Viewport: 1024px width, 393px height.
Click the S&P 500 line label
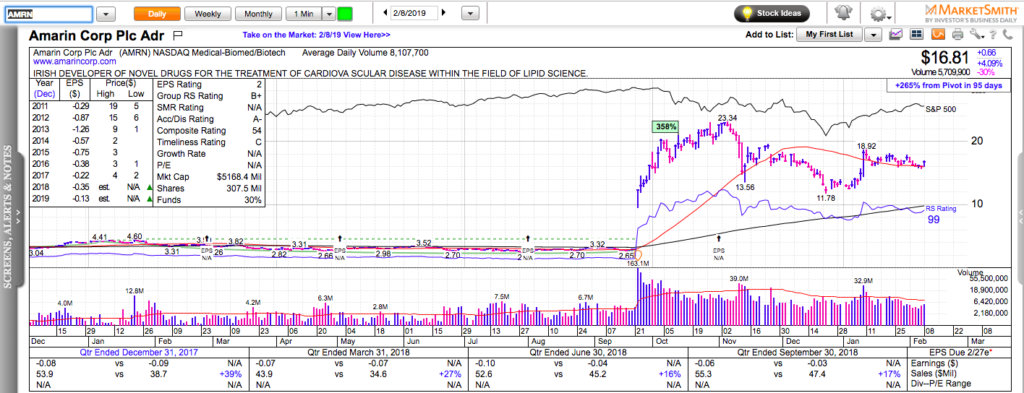[x=942, y=110]
